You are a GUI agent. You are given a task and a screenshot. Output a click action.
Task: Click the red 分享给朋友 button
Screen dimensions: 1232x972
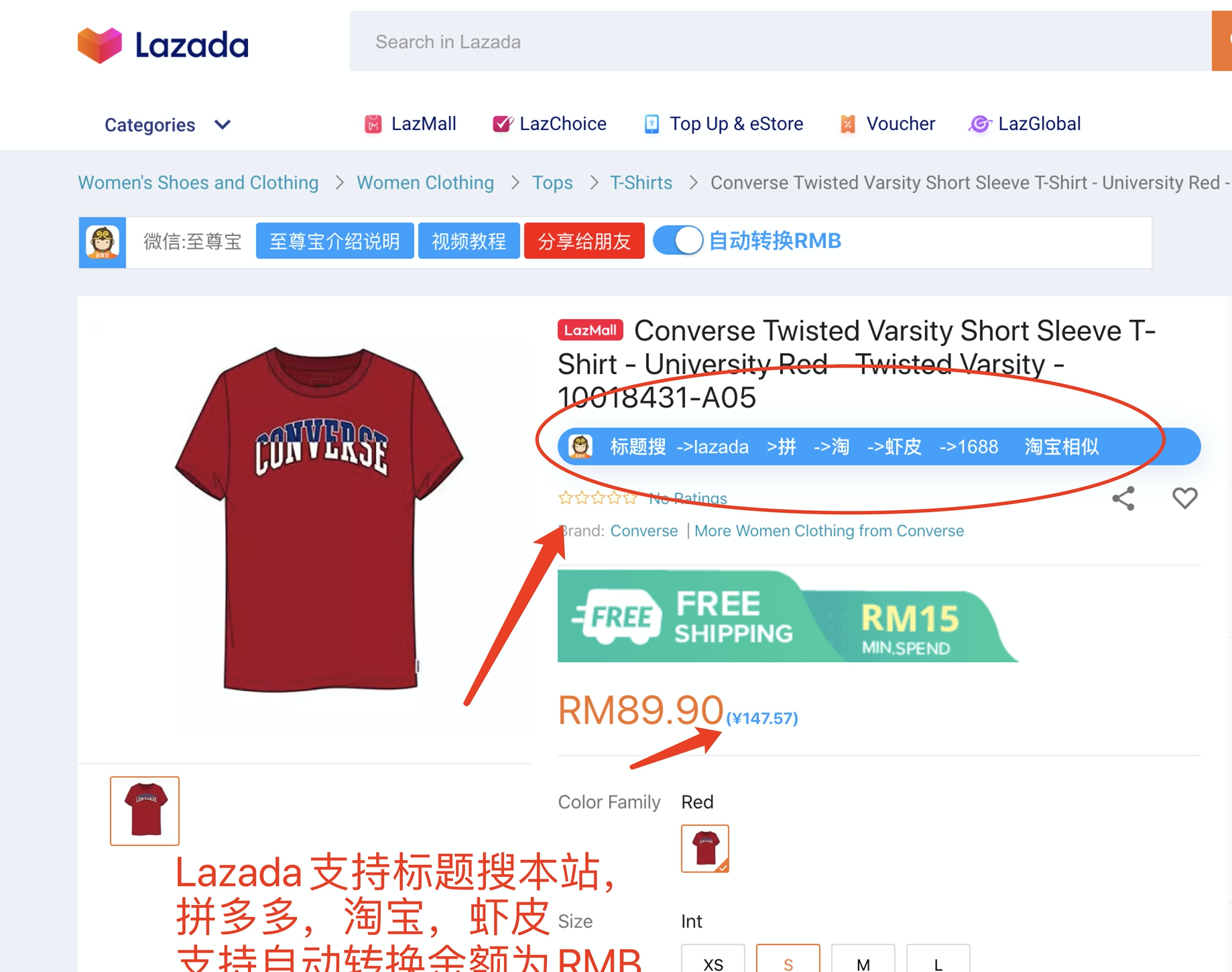[x=584, y=241]
